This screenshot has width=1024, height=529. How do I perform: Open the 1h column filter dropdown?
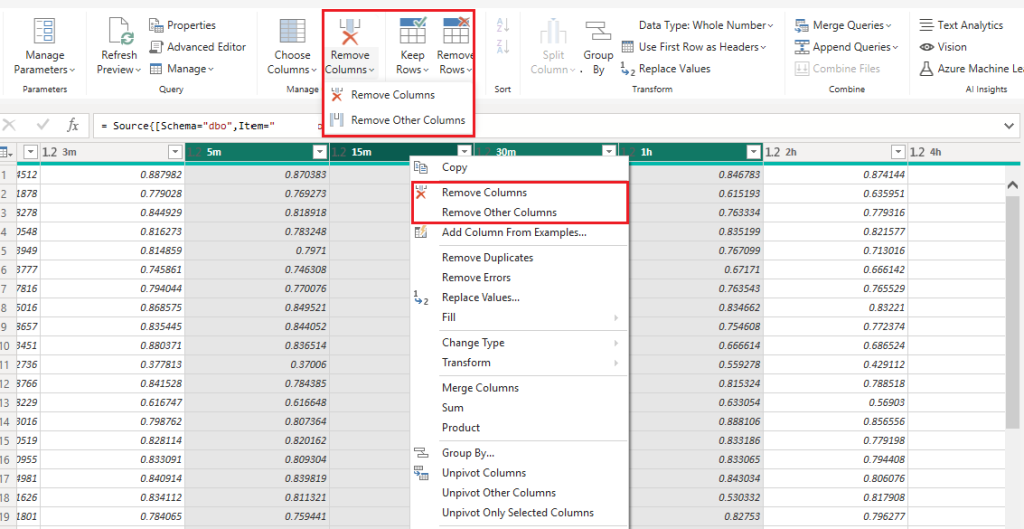[754, 152]
